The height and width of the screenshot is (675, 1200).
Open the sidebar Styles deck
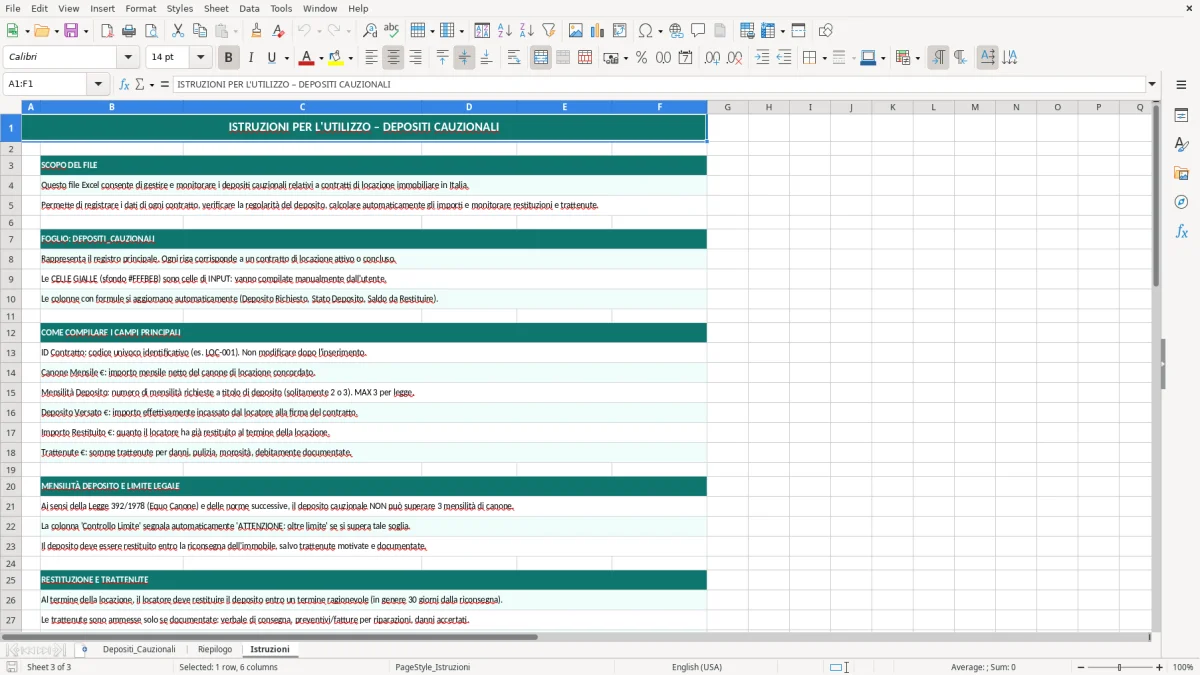click(1181, 144)
